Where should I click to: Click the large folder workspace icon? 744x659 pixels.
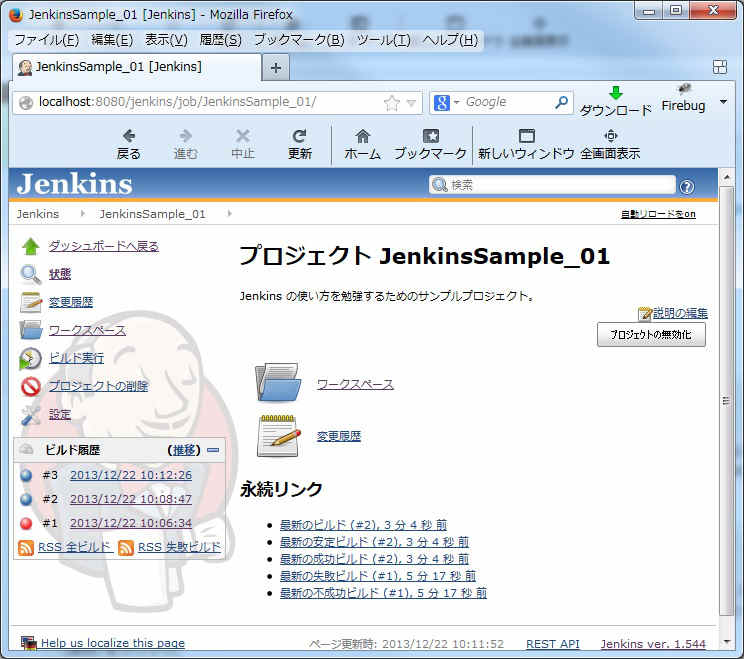pyautogui.click(x=278, y=382)
